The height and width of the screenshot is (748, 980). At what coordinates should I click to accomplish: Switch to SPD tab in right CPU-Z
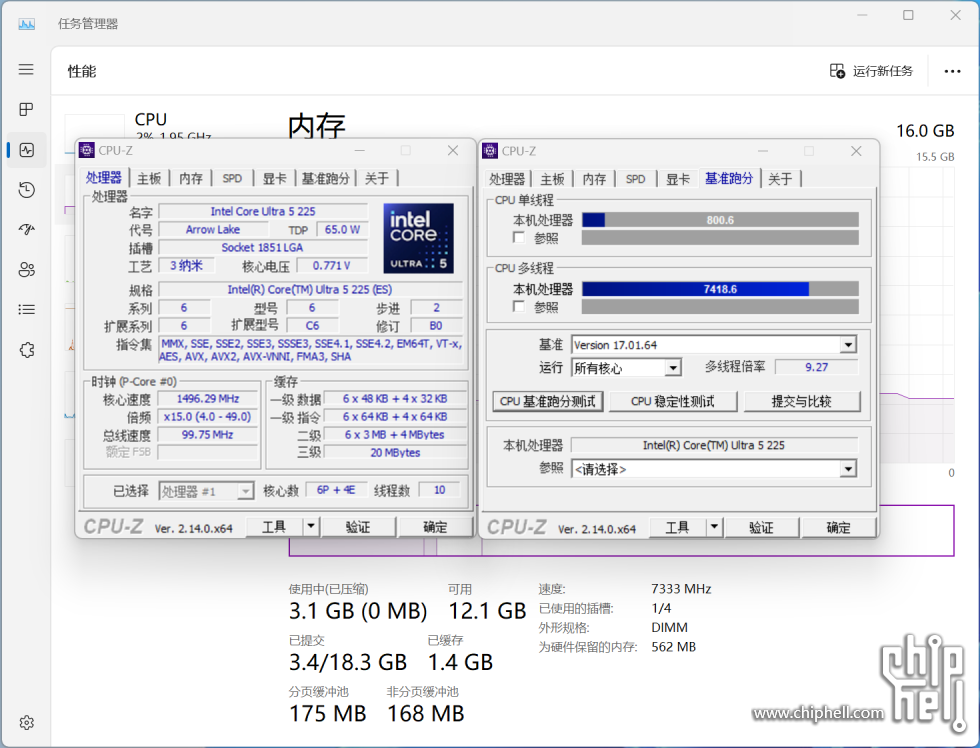coord(635,179)
